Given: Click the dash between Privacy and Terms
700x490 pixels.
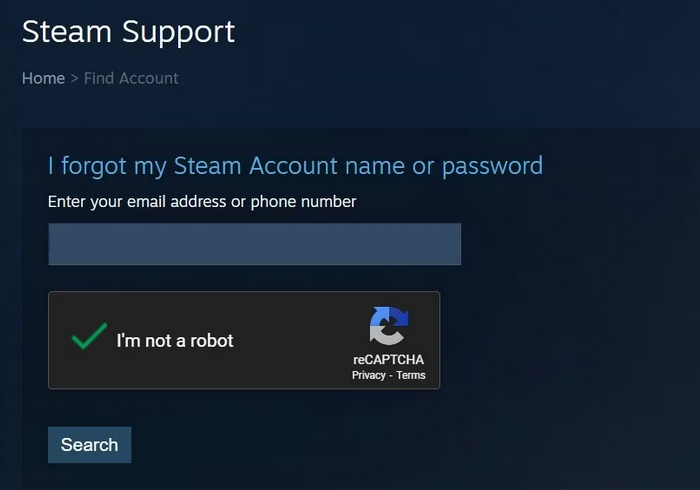Looking at the screenshot, I should point(391,376).
